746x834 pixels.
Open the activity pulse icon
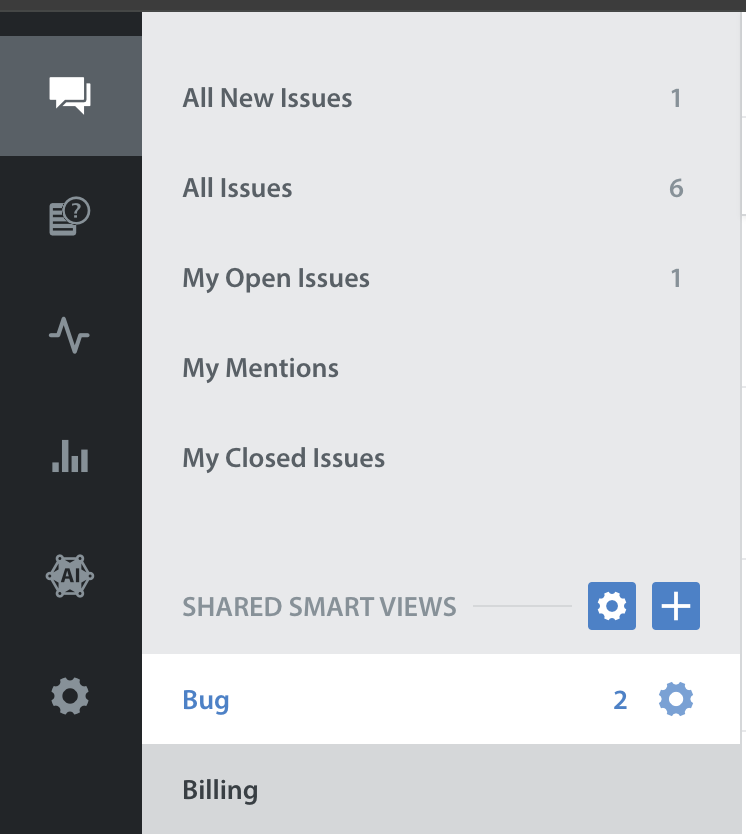click(x=69, y=336)
